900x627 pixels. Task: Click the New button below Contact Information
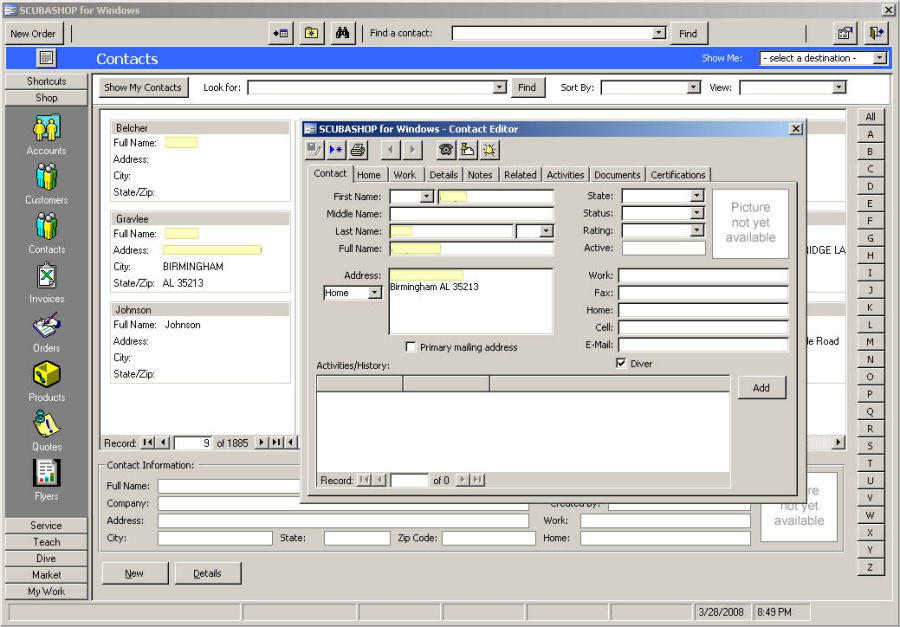(134, 573)
